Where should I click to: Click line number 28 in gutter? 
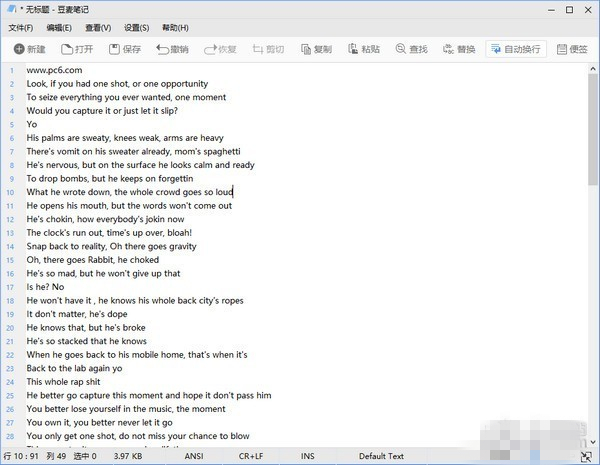pos(10,436)
